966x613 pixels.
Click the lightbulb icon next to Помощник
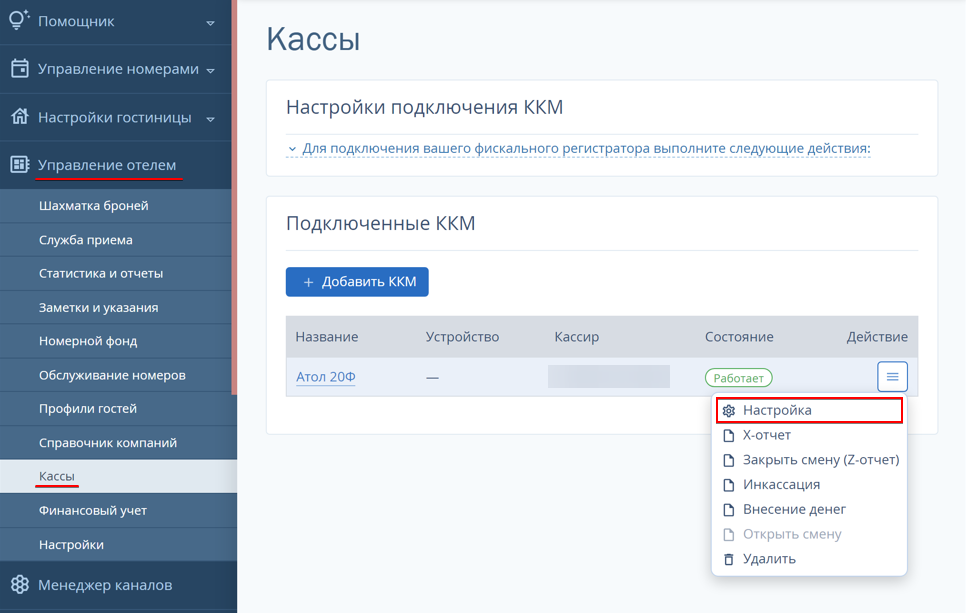[19, 20]
